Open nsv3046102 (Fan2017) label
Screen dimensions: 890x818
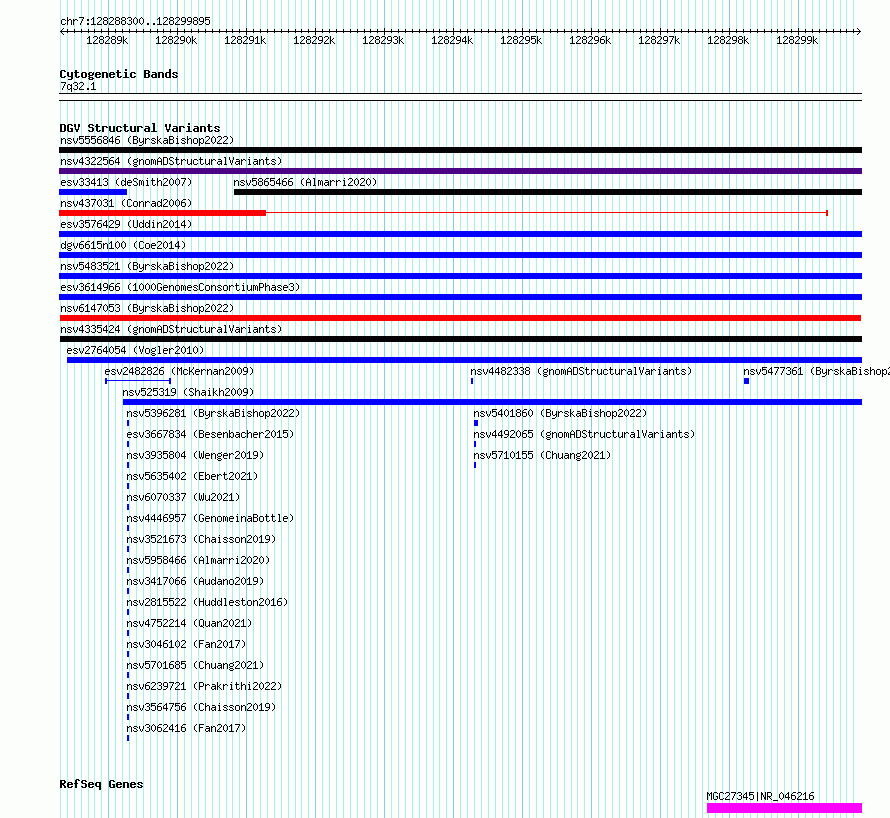click(186, 644)
